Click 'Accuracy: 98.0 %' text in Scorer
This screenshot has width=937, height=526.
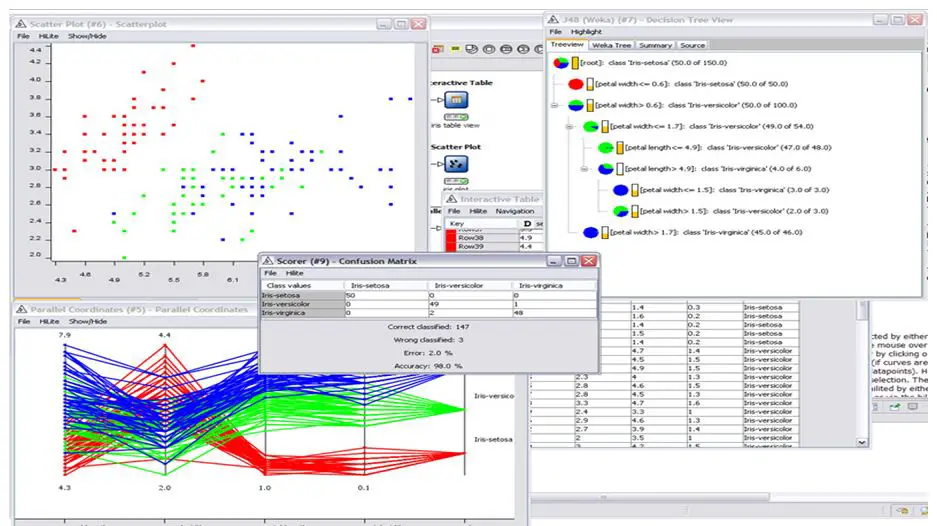click(428, 366)
